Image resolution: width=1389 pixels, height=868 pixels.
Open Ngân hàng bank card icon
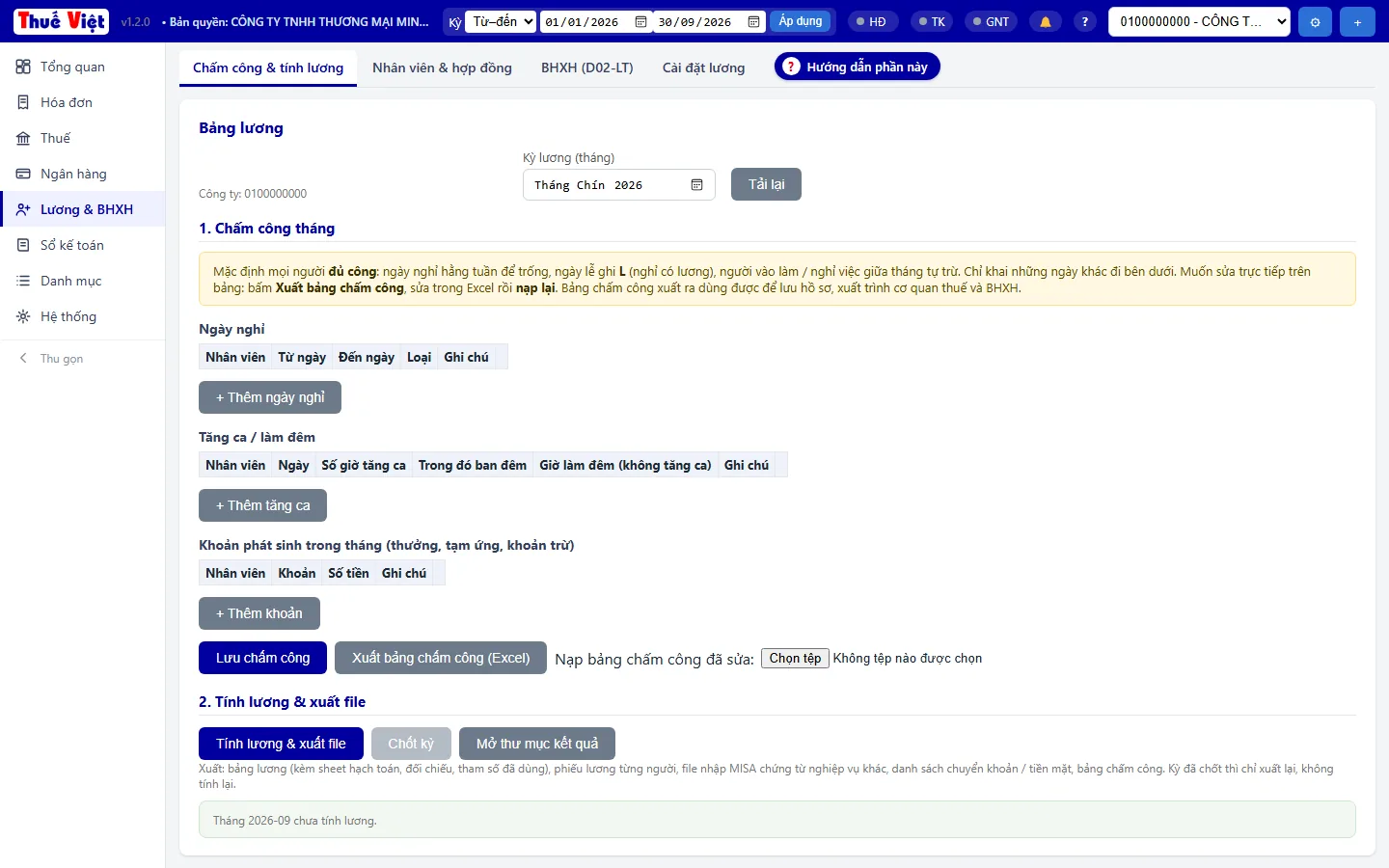pos(23,174)
